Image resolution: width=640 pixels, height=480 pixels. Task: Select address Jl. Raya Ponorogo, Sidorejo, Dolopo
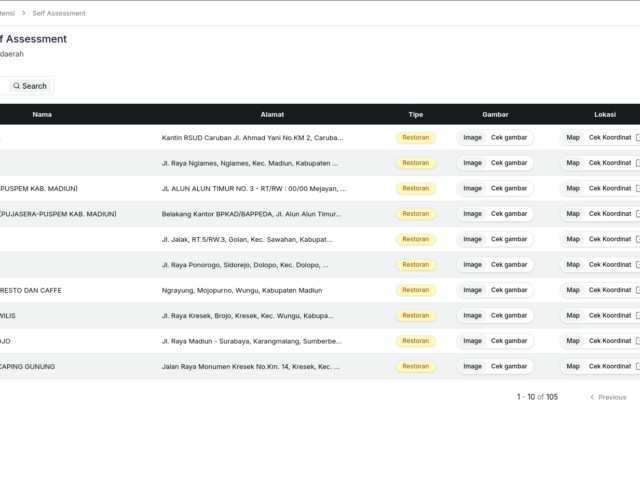(x=245, y=264)
